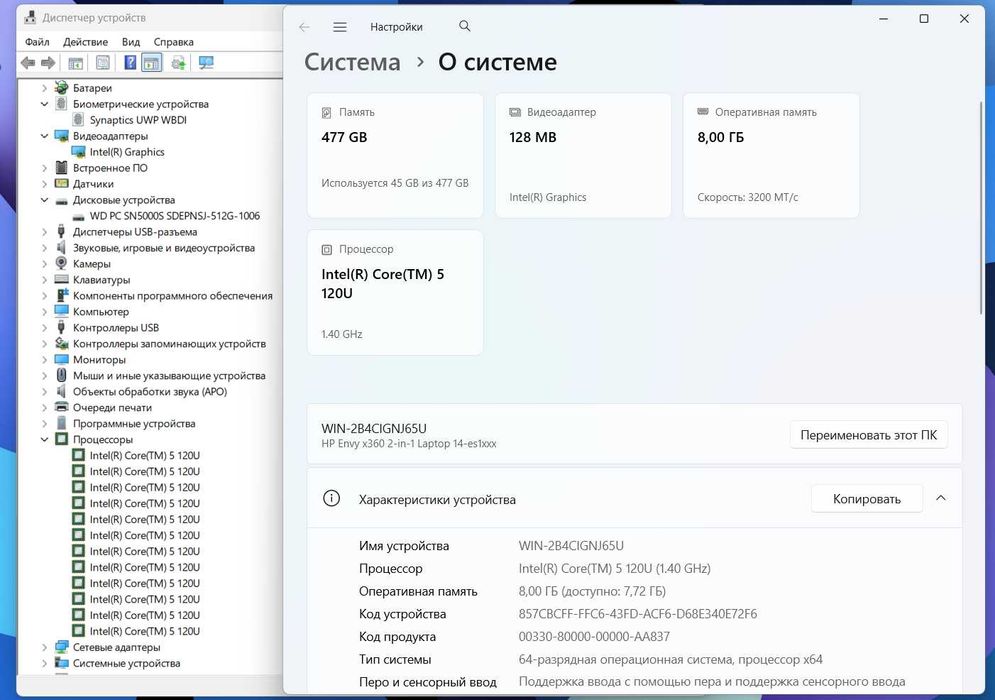995x700 pixels.
Task: Click product code 00330-80000-00000-AA837
Action: [594, 637]
